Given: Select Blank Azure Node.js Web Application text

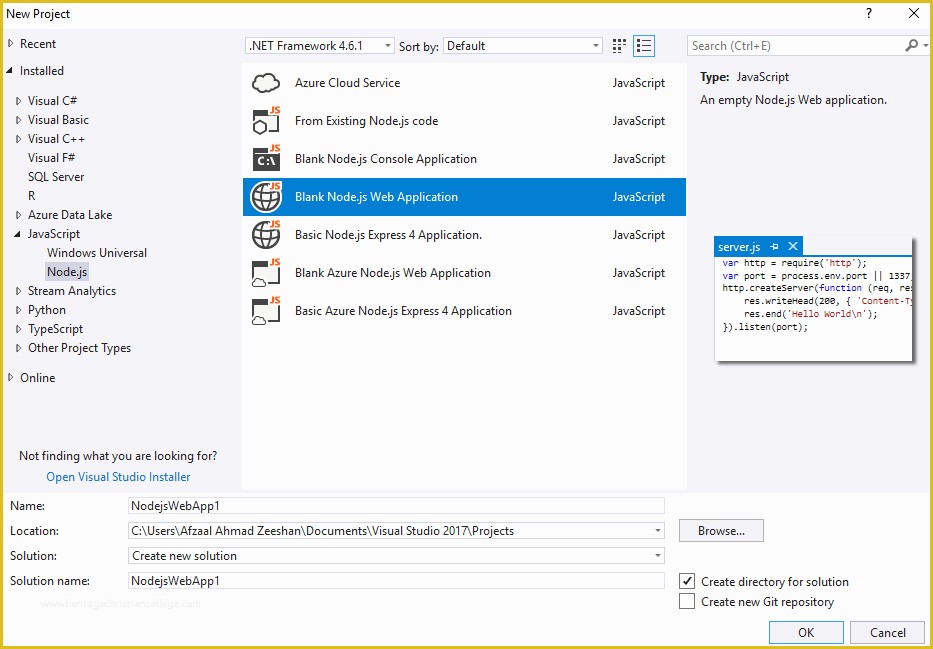Looking at the screenshot, I should [x=393, y=273].
